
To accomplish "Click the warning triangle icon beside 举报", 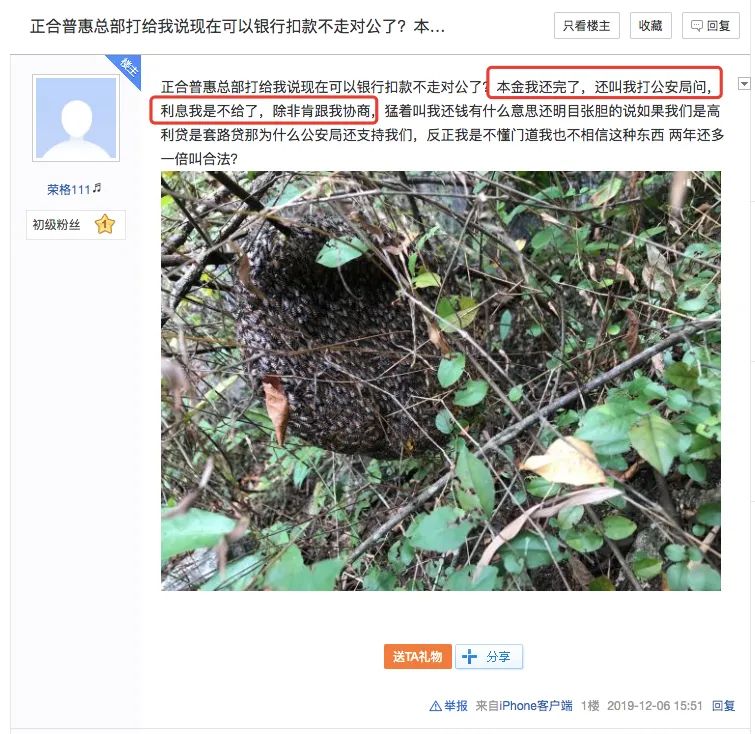I will (435, 706).
